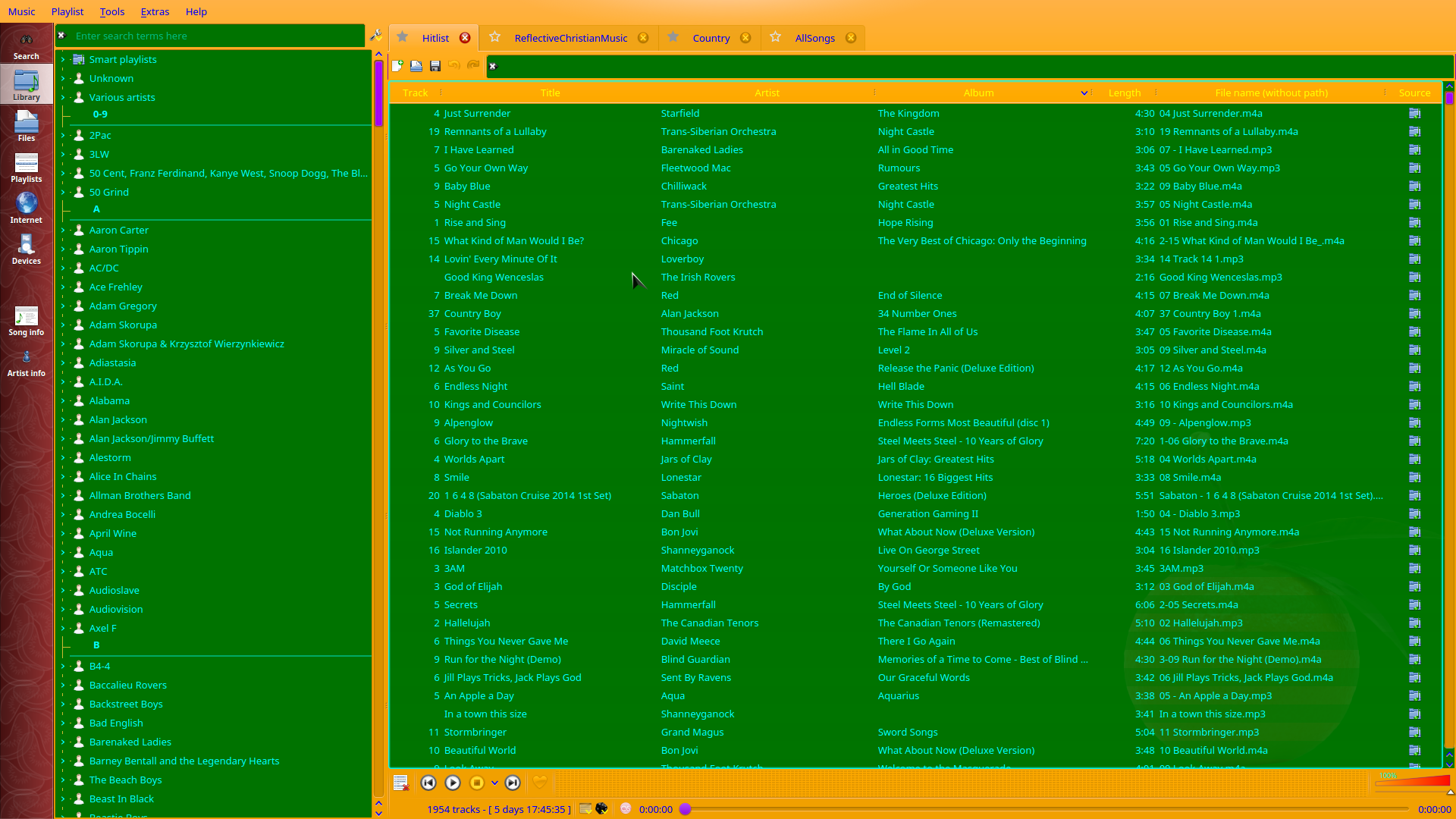This screenshot has width=1456, height=819.
Task: Sort by Track column header
Action: (x=415, y=93)
